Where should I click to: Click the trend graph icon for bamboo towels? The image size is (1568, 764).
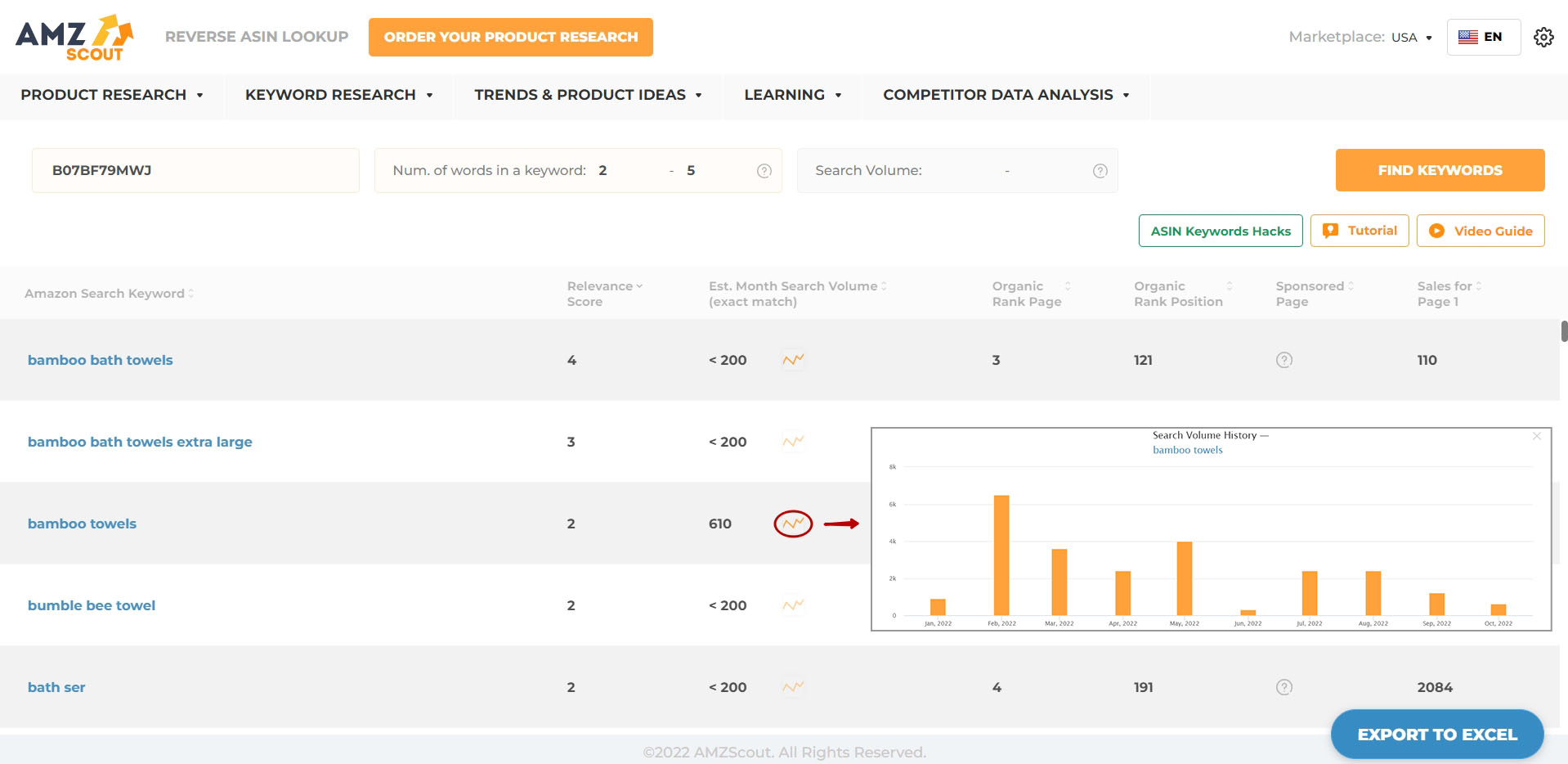792,524
